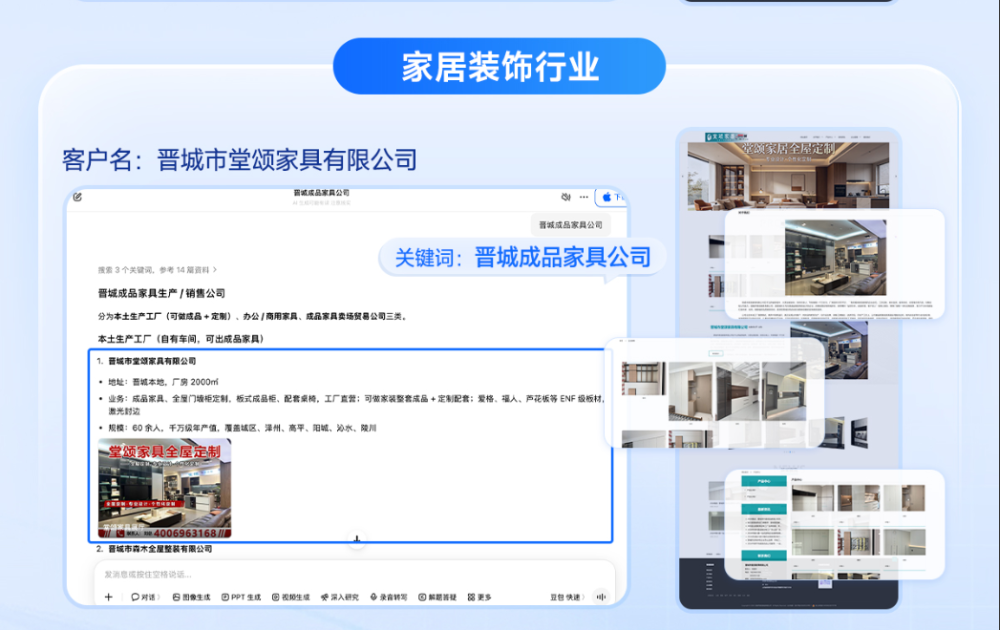Open the 豆包 快速 model dropdown

(567, 597)
